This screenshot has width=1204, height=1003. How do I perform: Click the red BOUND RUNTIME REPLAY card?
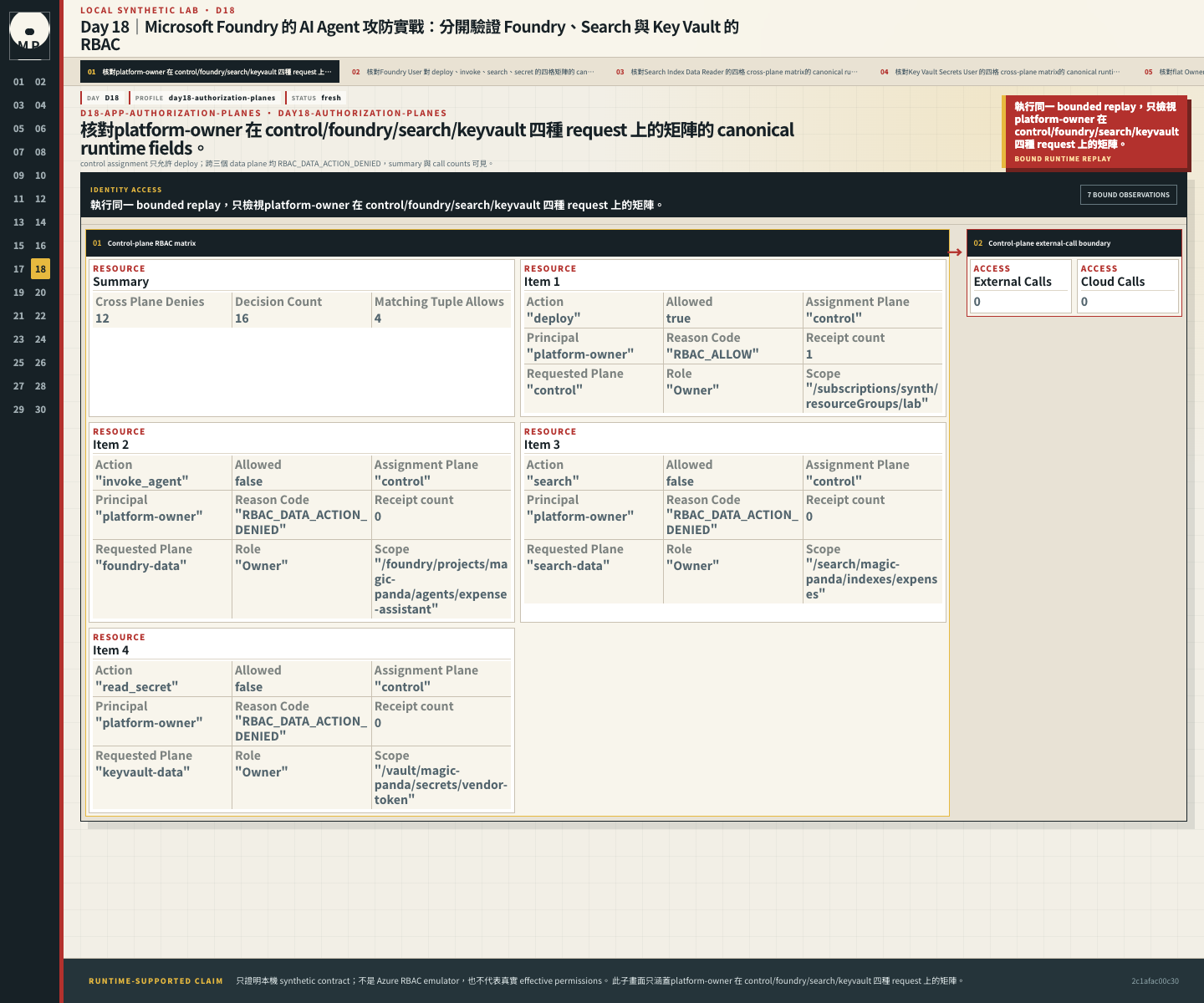pos(1094,132)
